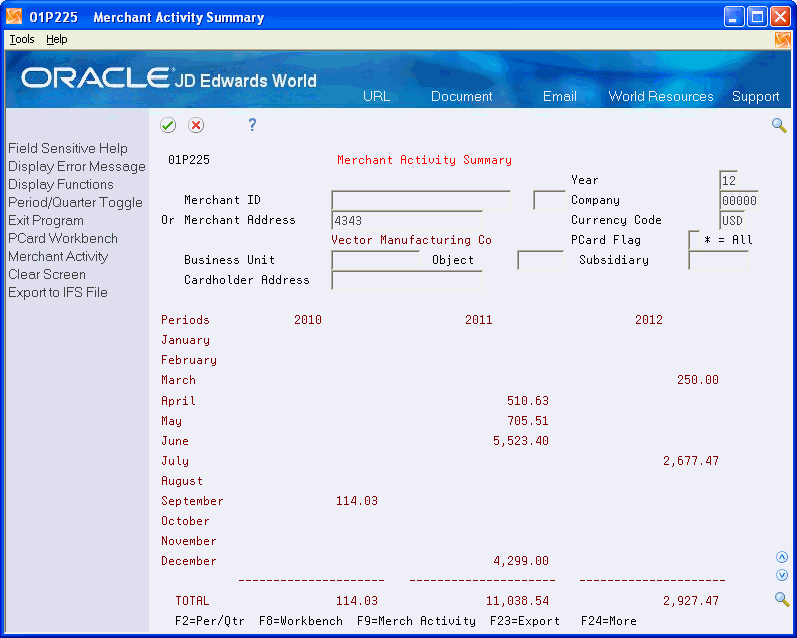Viewport: 797px width, 638px height.
Task: Select Merchant Activity in the sidebar
Action: [58, 256]
